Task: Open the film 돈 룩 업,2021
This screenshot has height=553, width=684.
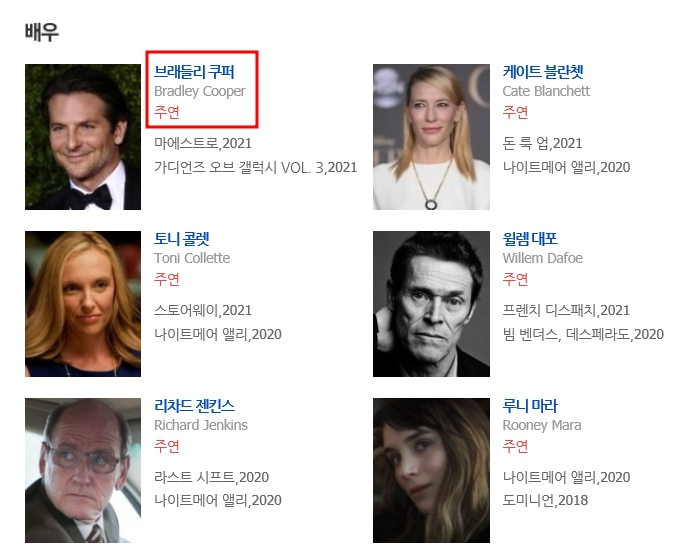Action: point(542,143)
